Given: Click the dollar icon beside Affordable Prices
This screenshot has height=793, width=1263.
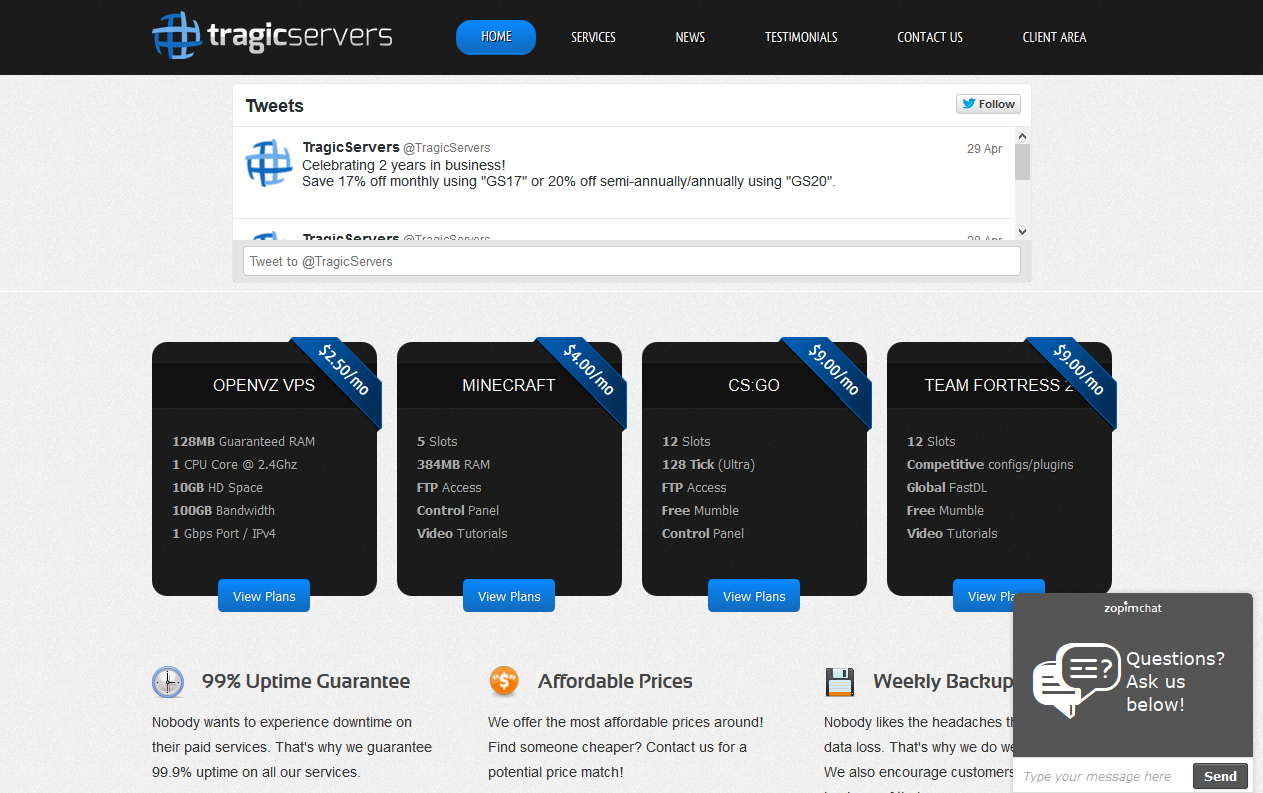Looking at the screenshot, I should coord(504,681).
